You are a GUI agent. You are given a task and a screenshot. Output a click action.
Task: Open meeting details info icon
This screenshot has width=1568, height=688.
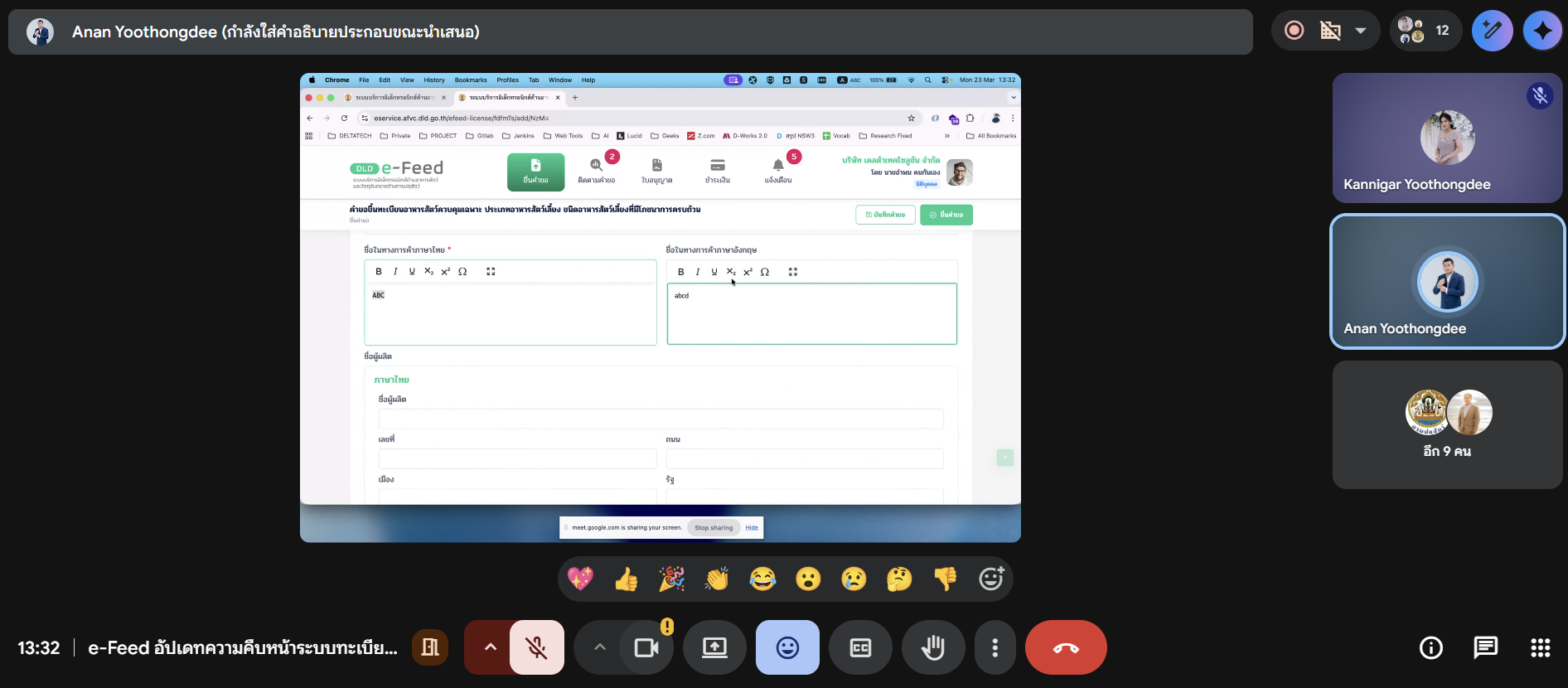click(x=1430, y=647)
